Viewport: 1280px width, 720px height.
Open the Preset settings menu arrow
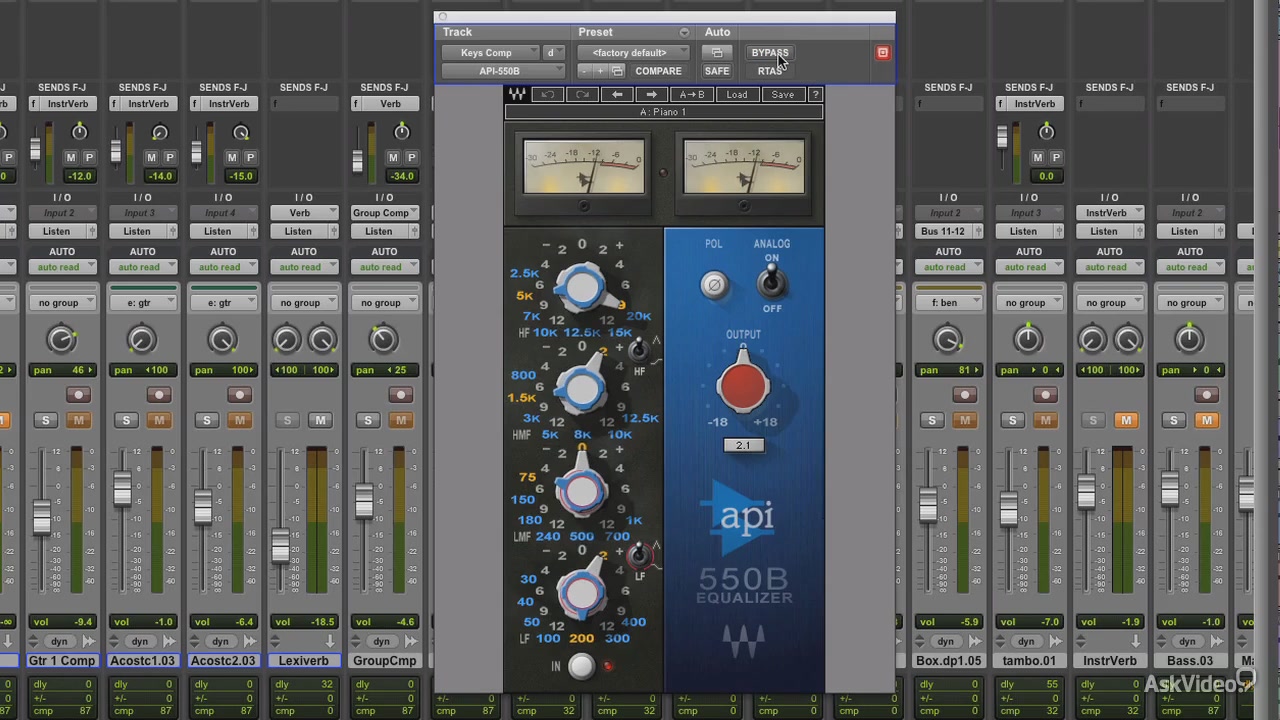[684, 32]
